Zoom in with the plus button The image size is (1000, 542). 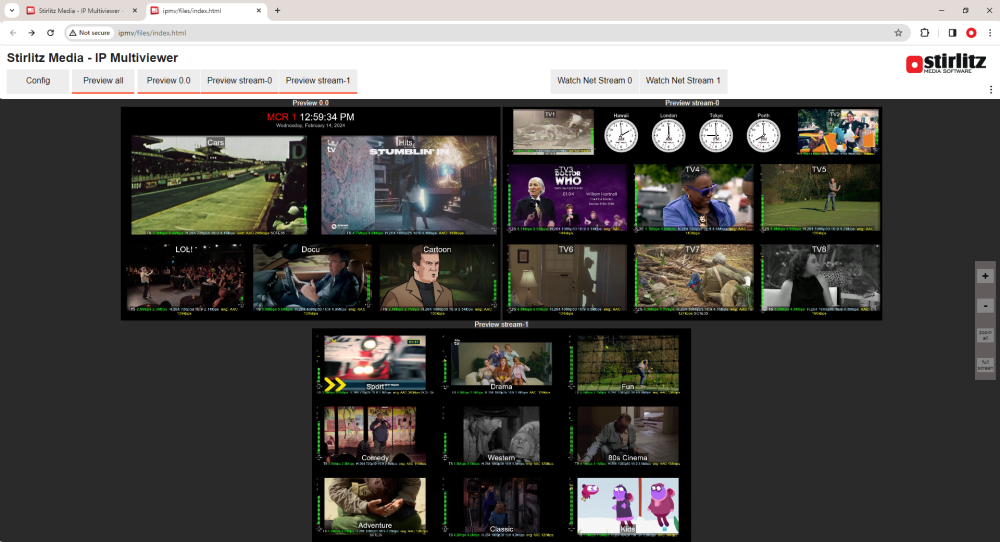[x=985, y=276]
